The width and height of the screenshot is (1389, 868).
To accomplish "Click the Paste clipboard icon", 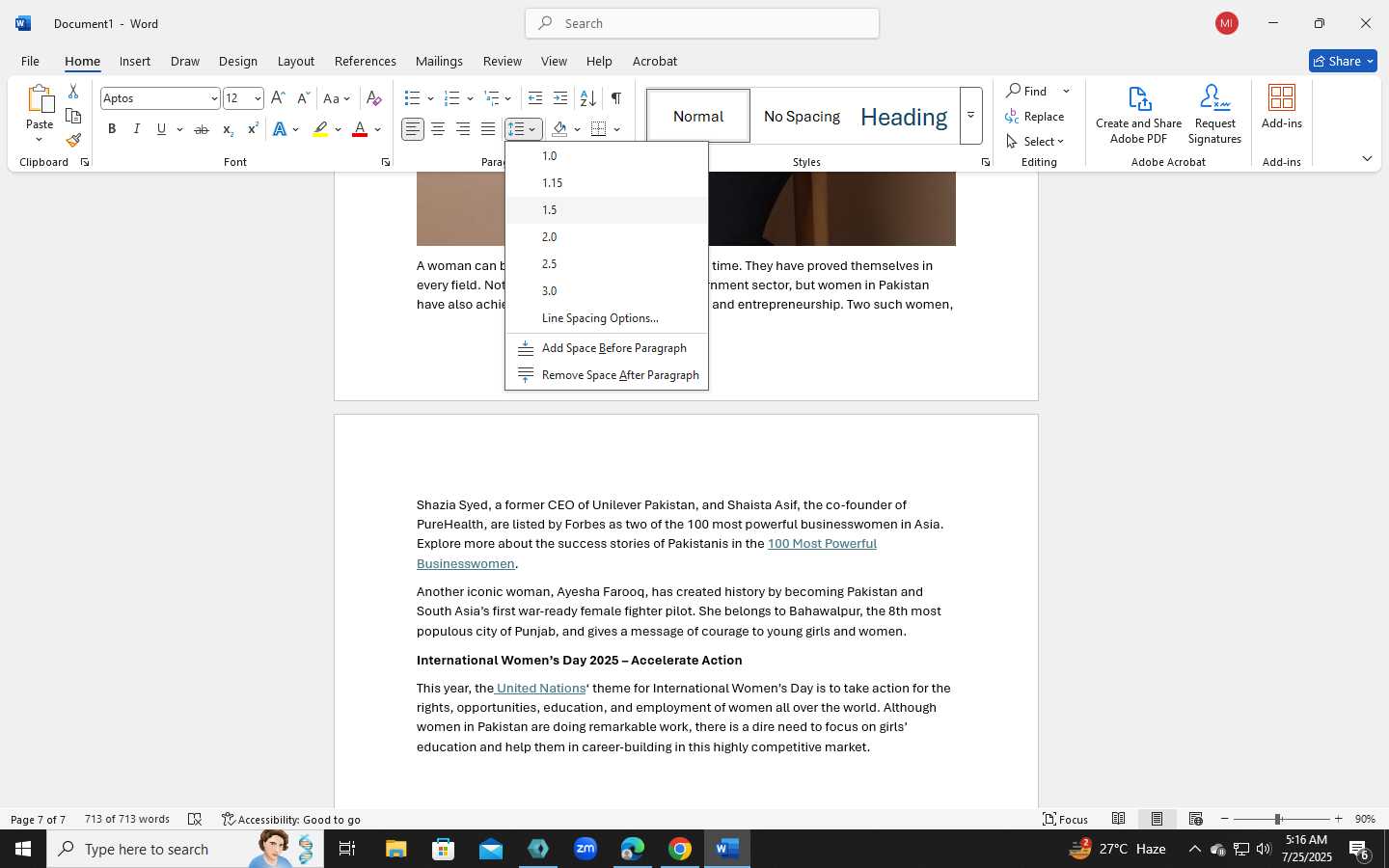I will pyautogui.click(x=40, y=98).
